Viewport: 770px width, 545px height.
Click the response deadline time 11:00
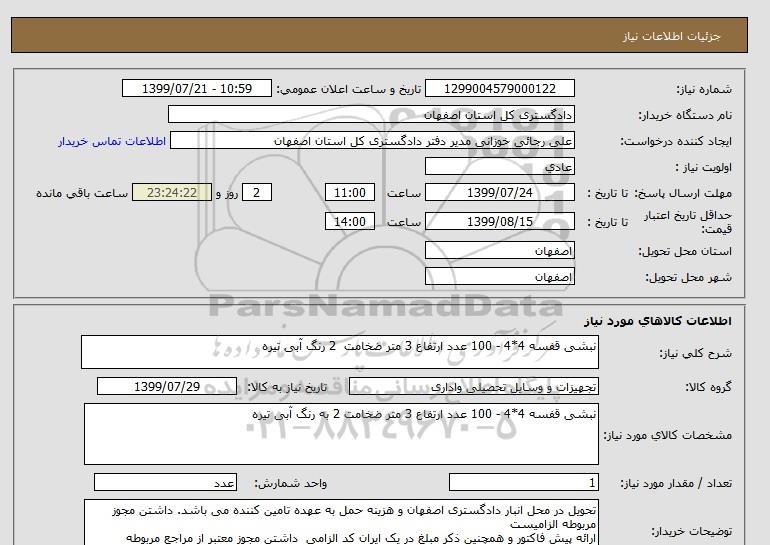(x=350, y=193)
